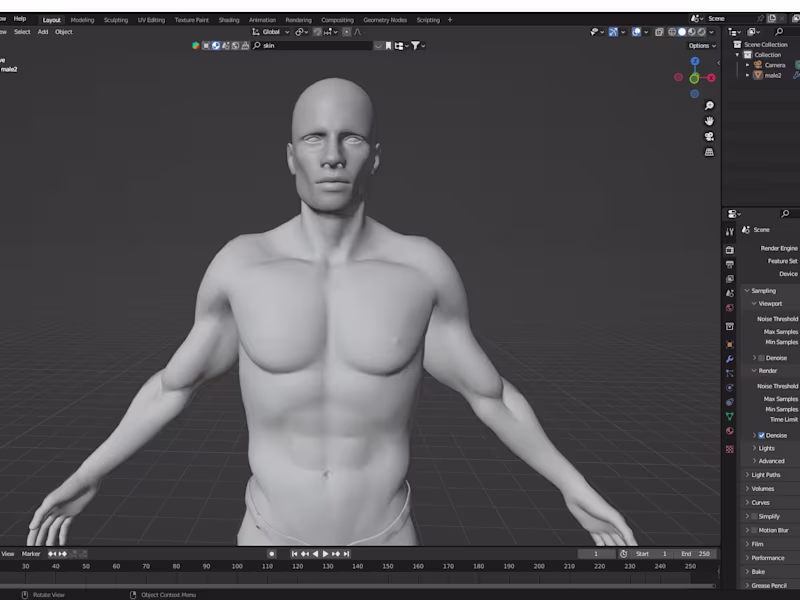The image size is (800, 600).
Task: Toggle X-ray view icon
Action: (659, 32)
